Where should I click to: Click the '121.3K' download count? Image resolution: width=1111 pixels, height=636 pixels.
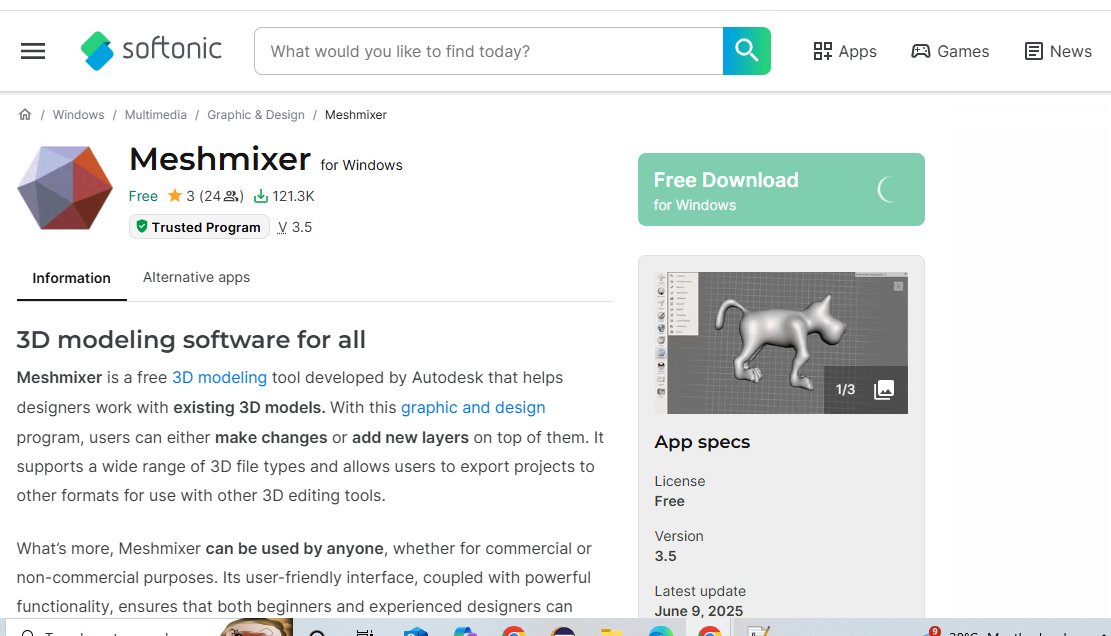pyautogui.click(x=293, y=196)
